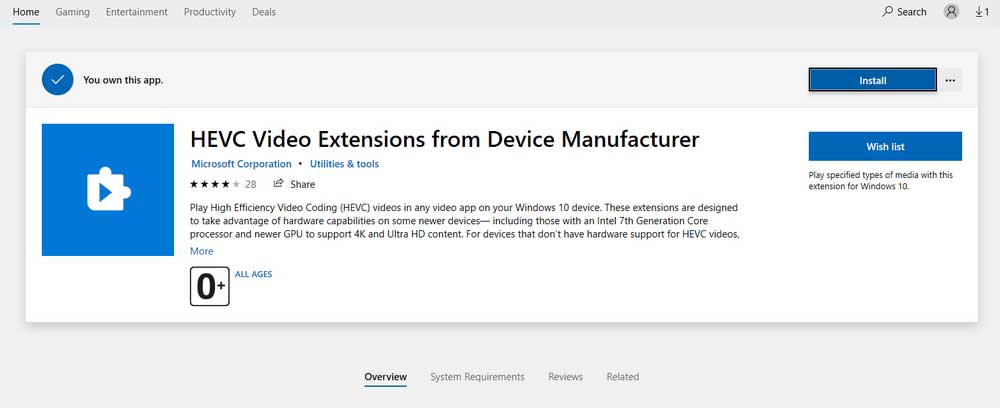Click the Install button
Viewport: 1000px width, 408px height.
pos(873,80)
